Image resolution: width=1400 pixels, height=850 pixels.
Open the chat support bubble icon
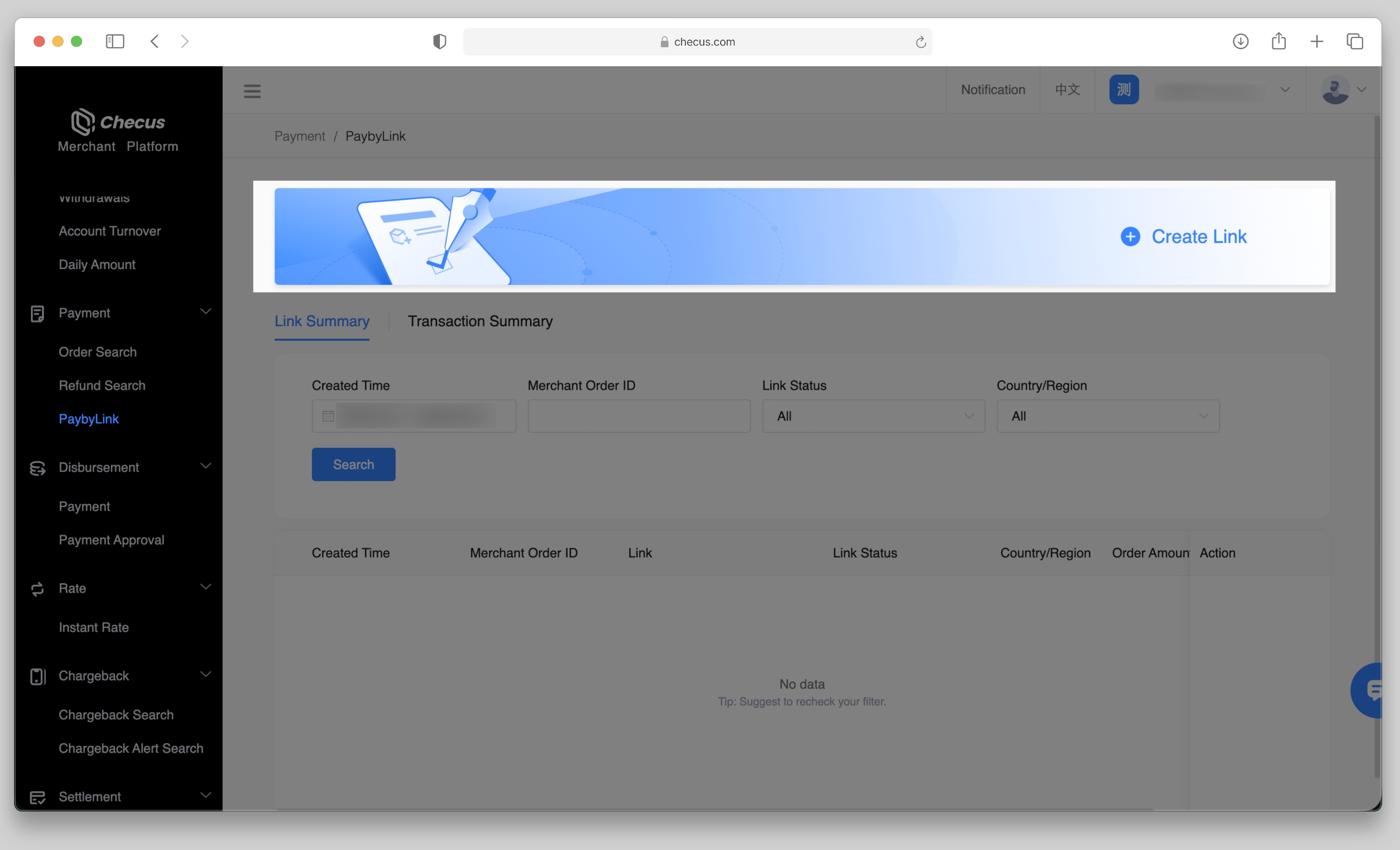coord(1372,690)
